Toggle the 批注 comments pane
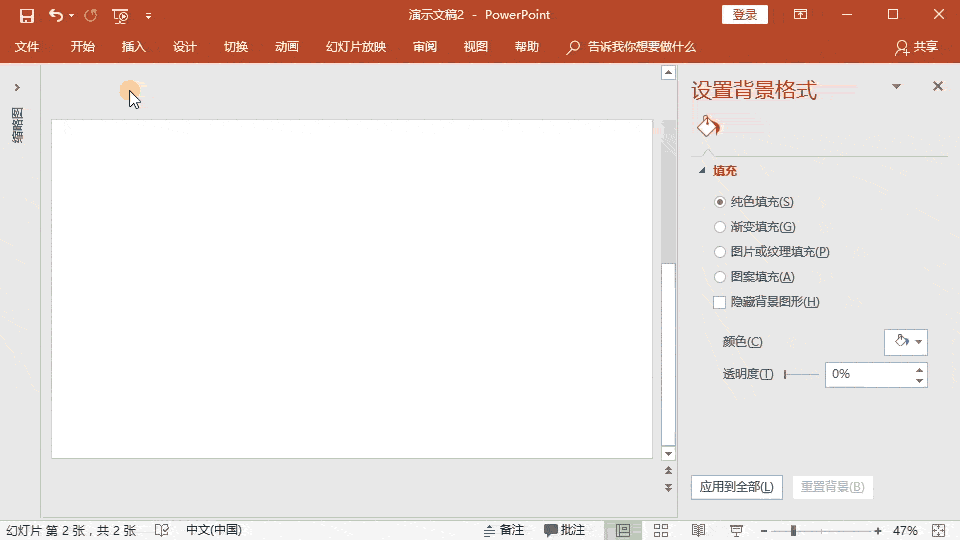The image size is (960, 540). point(564,530)
